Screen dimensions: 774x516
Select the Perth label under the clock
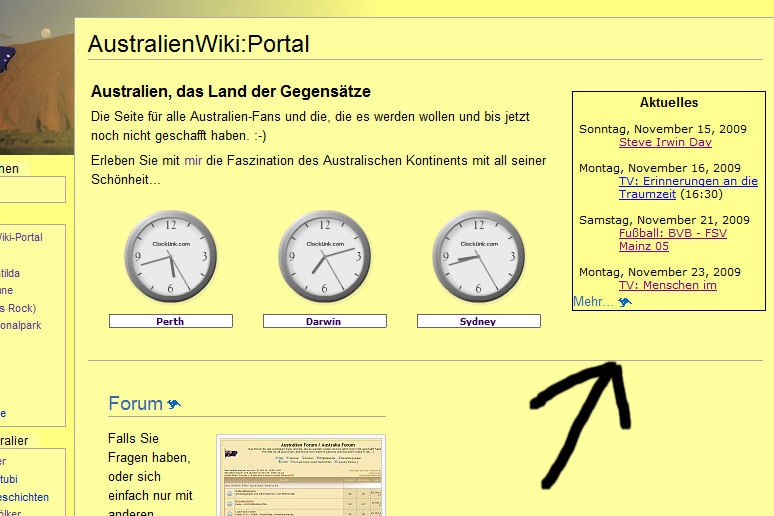170,321
